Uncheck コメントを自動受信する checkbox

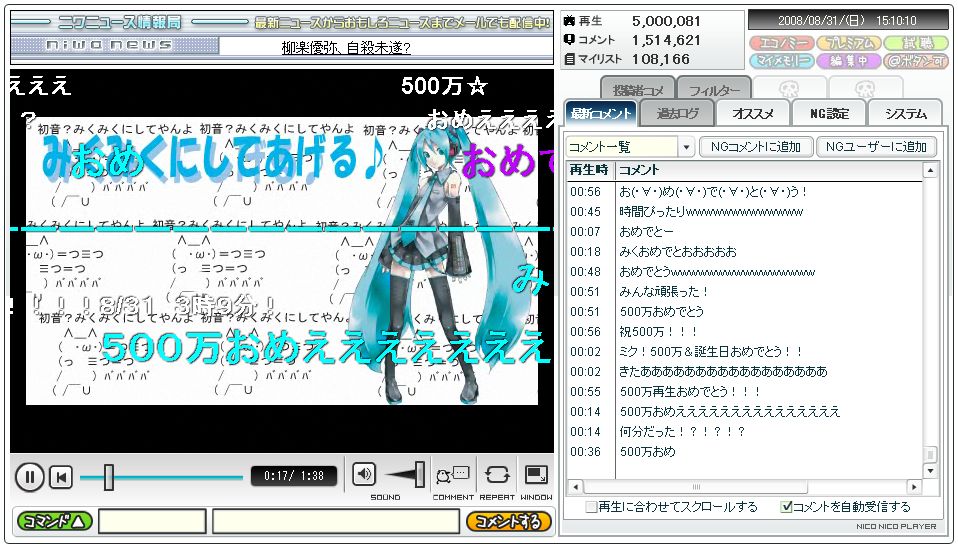pos(786,507)
